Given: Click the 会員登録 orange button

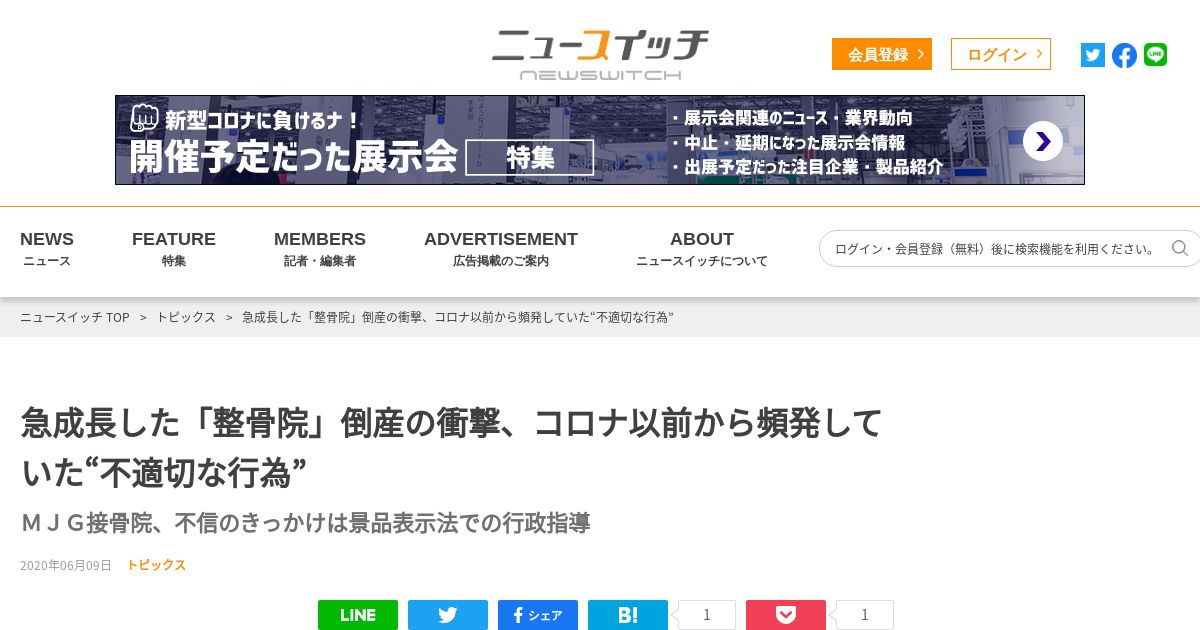Looking at the screenshot, I should 882,54.
